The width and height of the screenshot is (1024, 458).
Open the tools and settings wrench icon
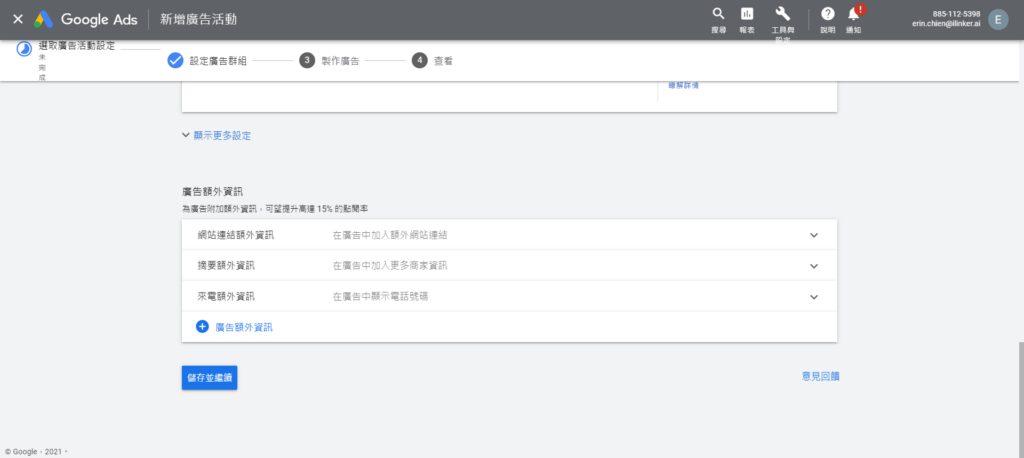click(x=782, y=14)
